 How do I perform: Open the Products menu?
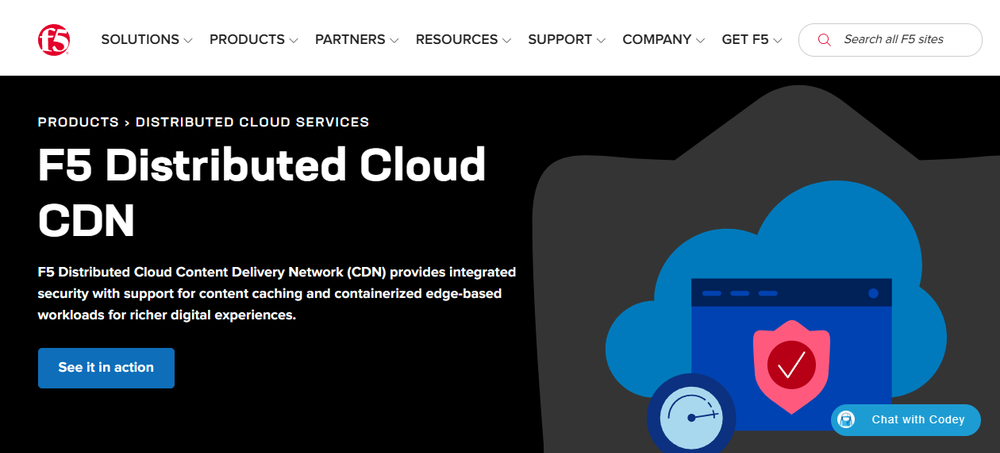click(x=253, y=40)
